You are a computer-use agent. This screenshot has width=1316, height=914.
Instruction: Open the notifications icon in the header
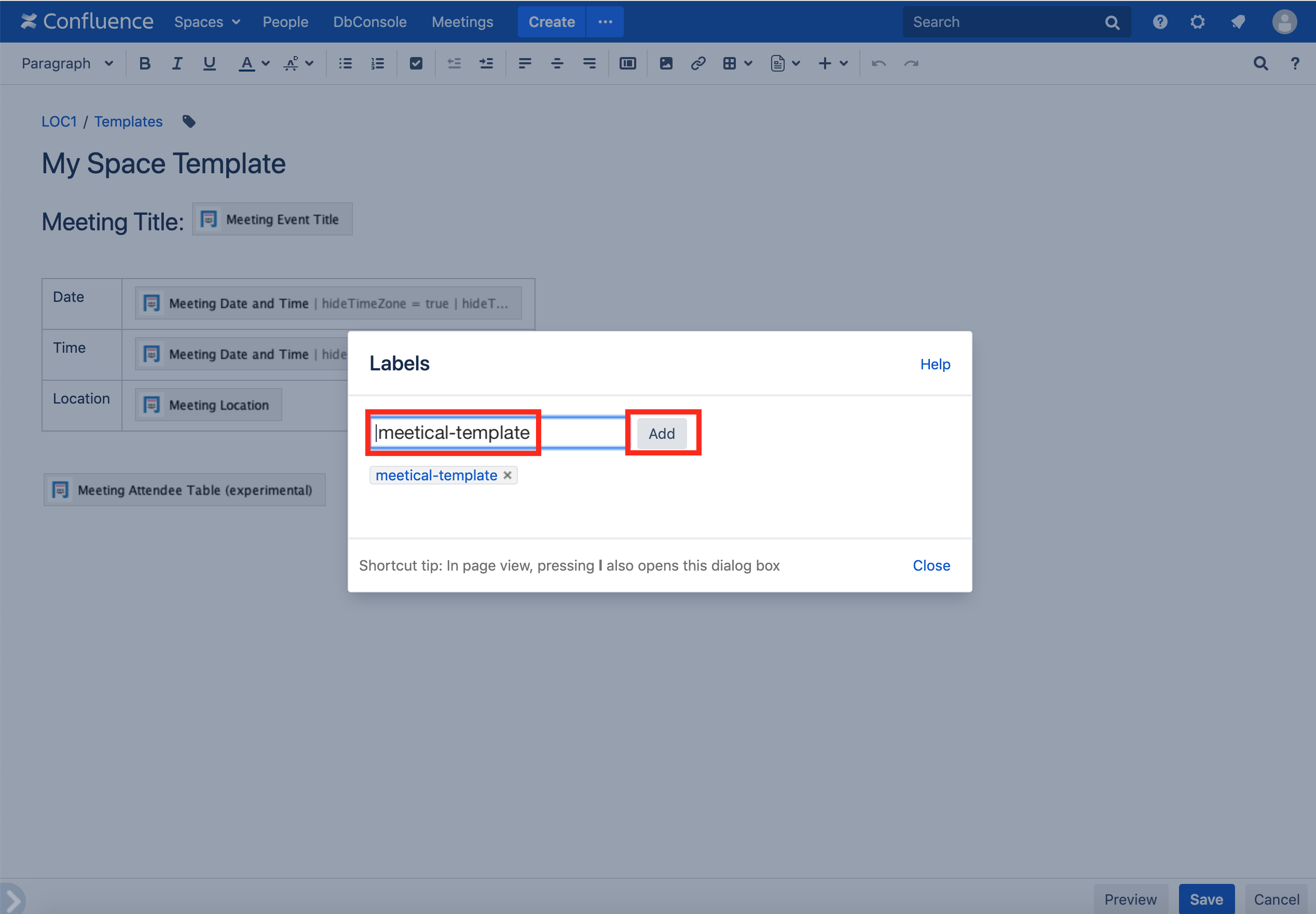tap(1238, 22)
